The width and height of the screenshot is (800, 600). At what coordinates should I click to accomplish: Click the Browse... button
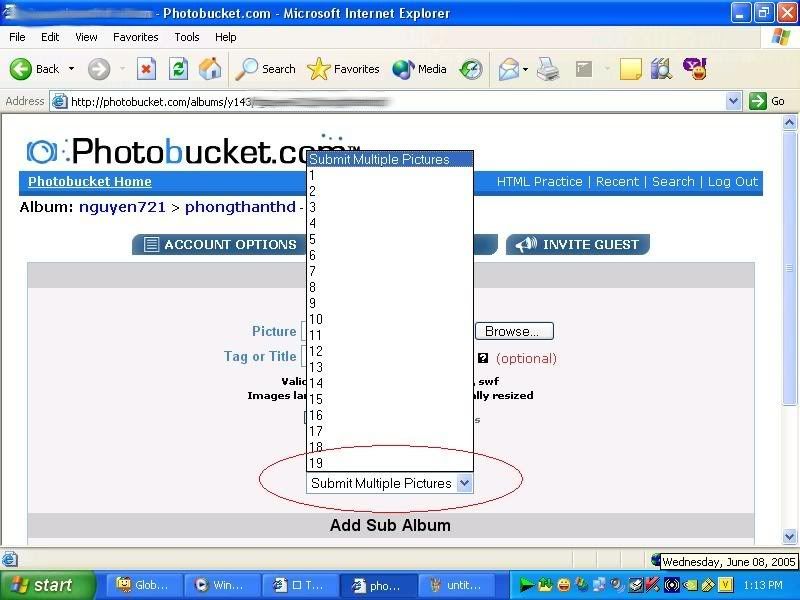click(x=514, y=331)
